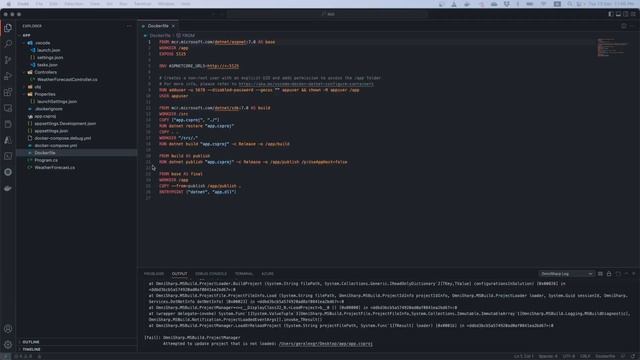640x360 pixels.
Task: Open the Extensions view
Action: click(x=8, y=92)
